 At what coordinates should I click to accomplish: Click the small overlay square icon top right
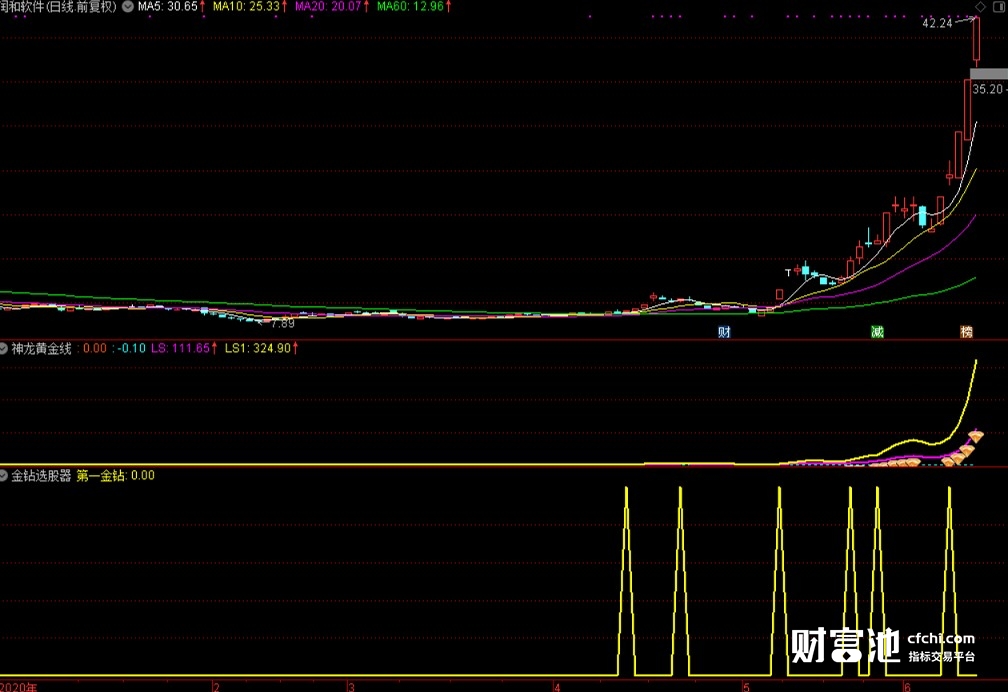click(999, 7)
